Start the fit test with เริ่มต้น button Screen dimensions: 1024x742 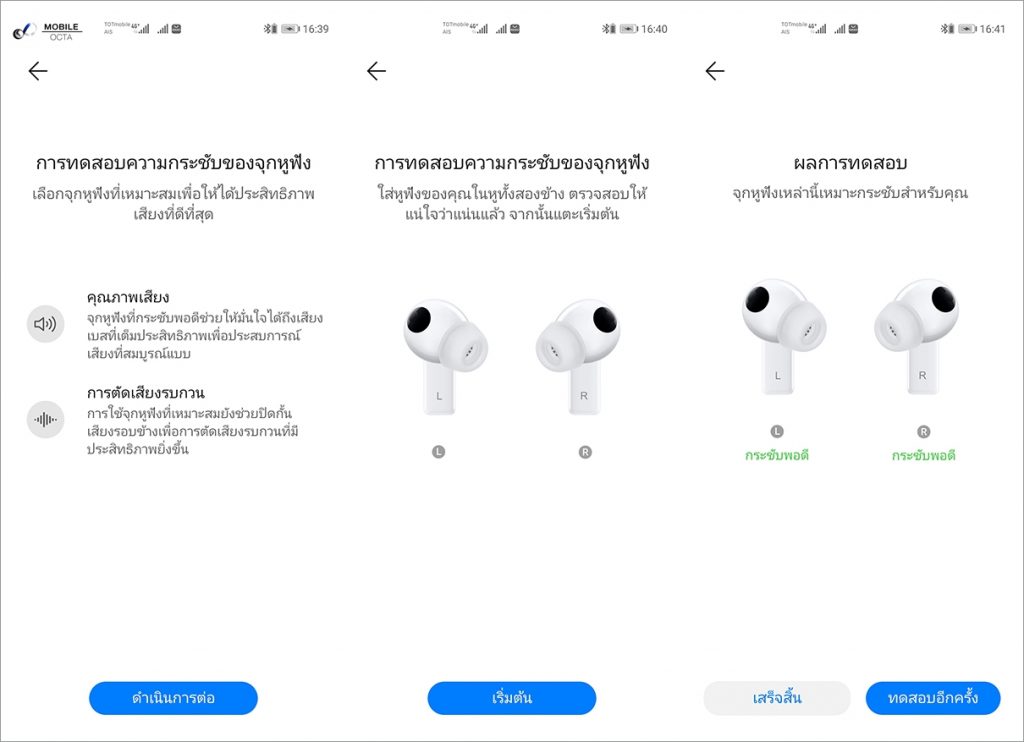tap(512, 698)
